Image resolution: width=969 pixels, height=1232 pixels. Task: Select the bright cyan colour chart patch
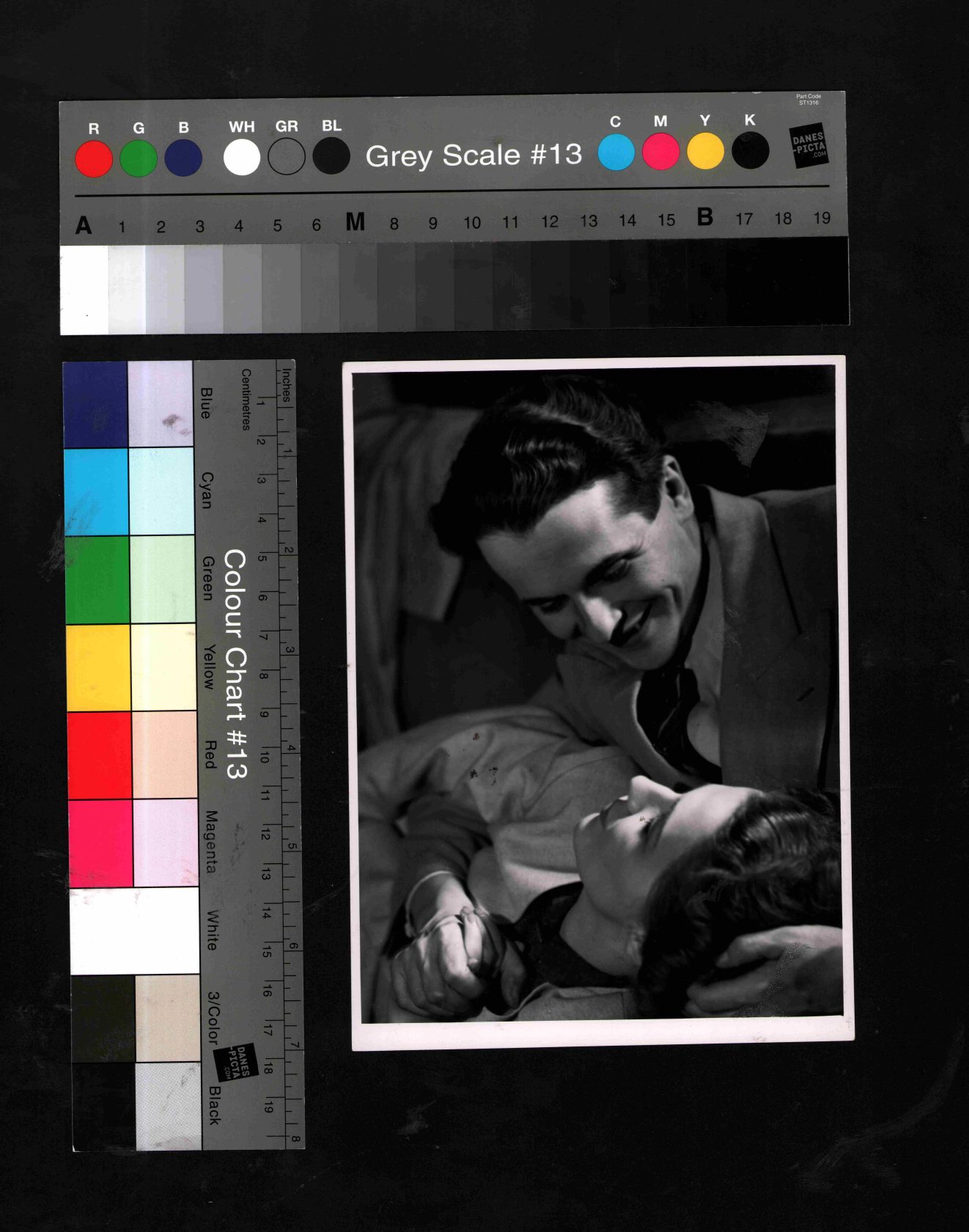(x=96, y=491)
